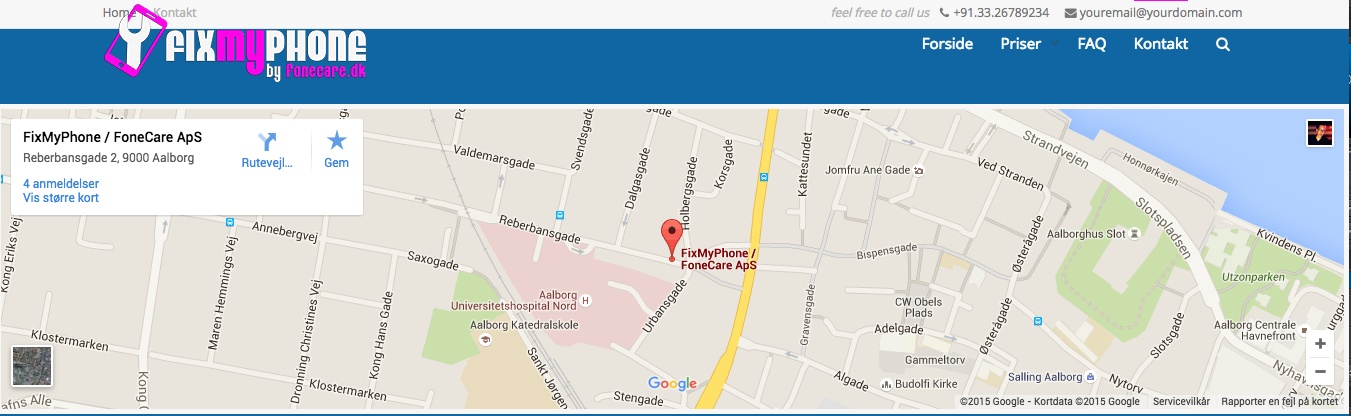Click the red map pin marker
The width and height of the screenshot is (1351, 416).
672,242
